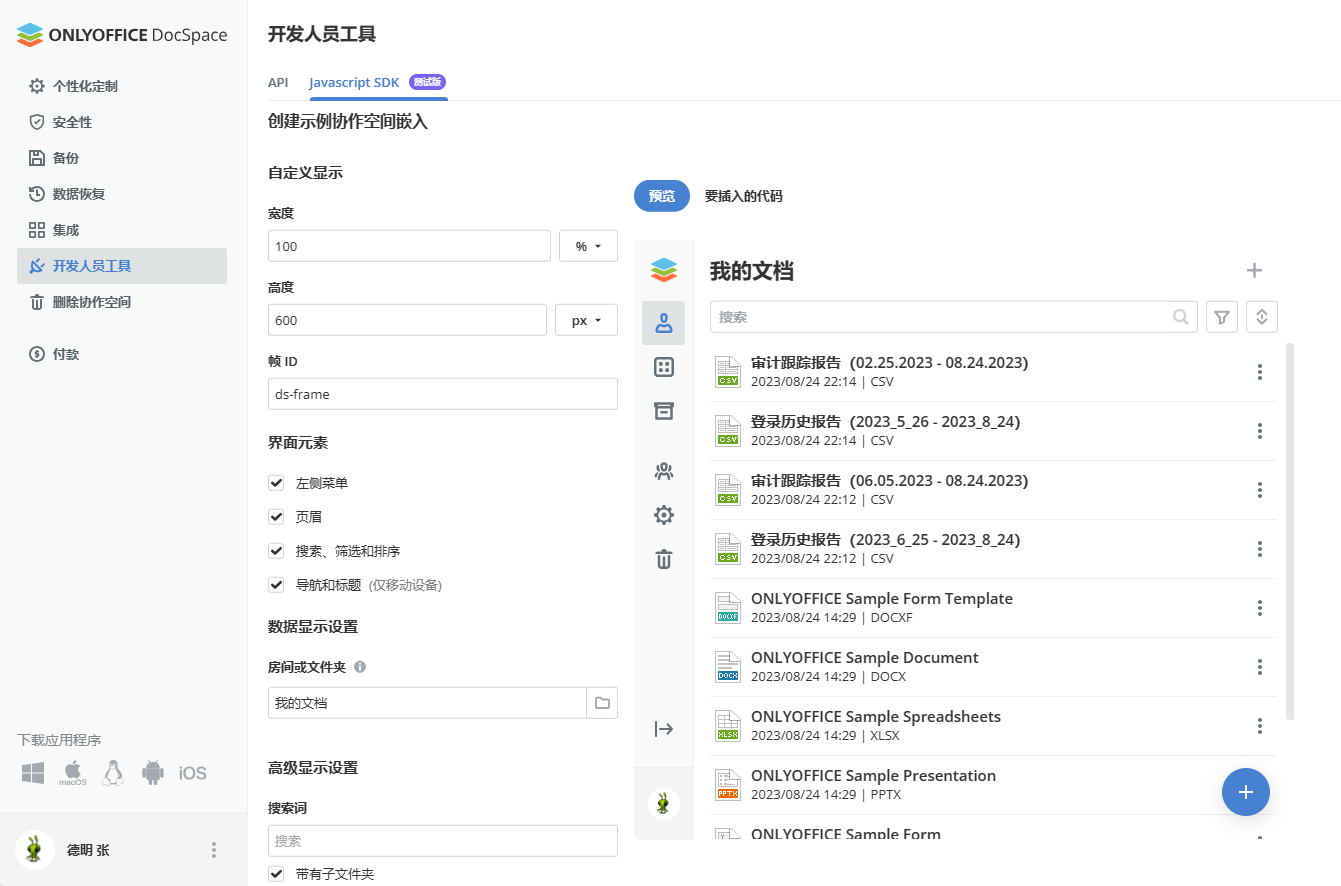The image size is (1341, 886).
Task: Show the 要插入的代码 tab
Action: click(x=743, y=196)
